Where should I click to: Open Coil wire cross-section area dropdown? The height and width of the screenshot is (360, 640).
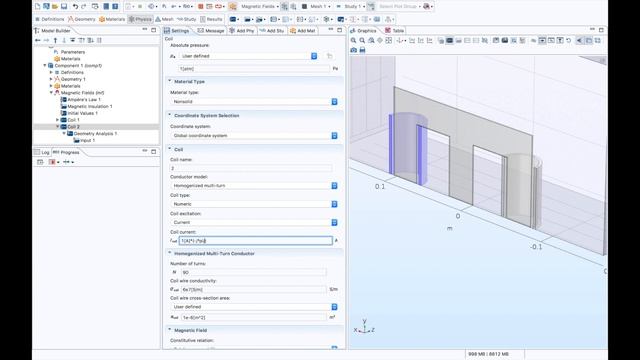click(x=334, y=307)
